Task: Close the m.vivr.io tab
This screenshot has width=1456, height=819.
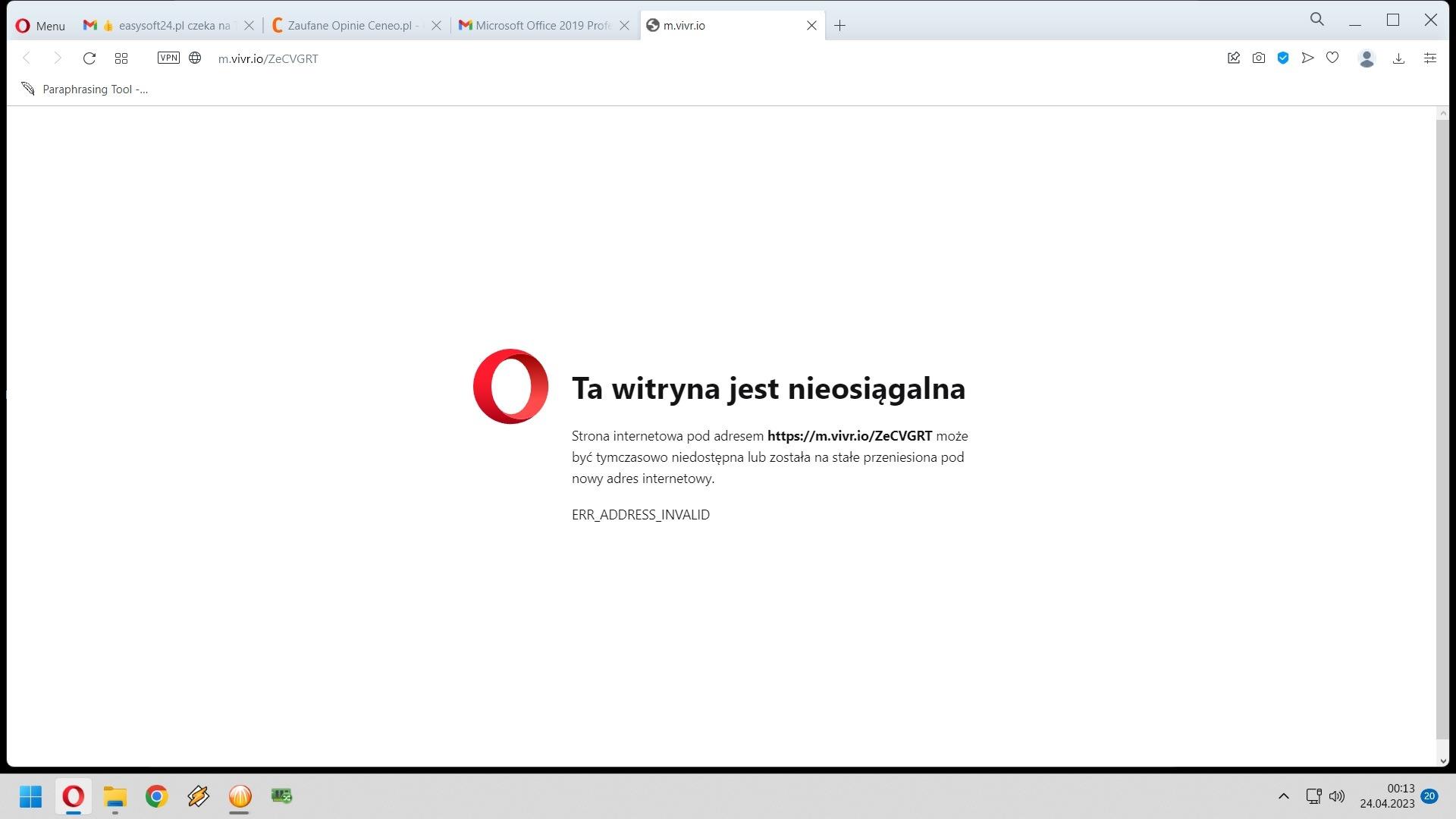Action: click(811, 26)
